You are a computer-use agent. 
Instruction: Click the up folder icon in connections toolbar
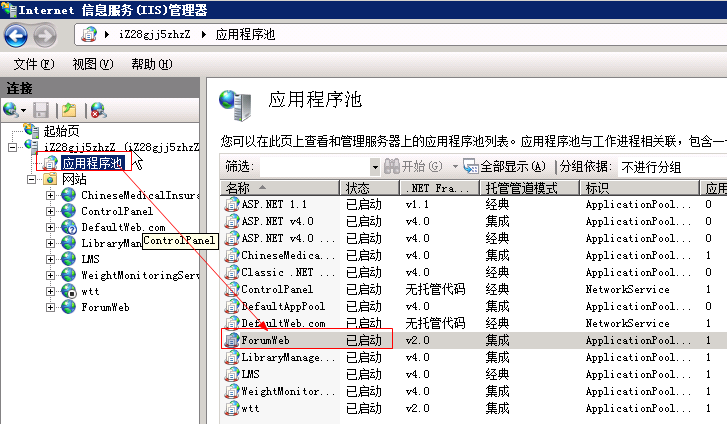tap(70, 110)
